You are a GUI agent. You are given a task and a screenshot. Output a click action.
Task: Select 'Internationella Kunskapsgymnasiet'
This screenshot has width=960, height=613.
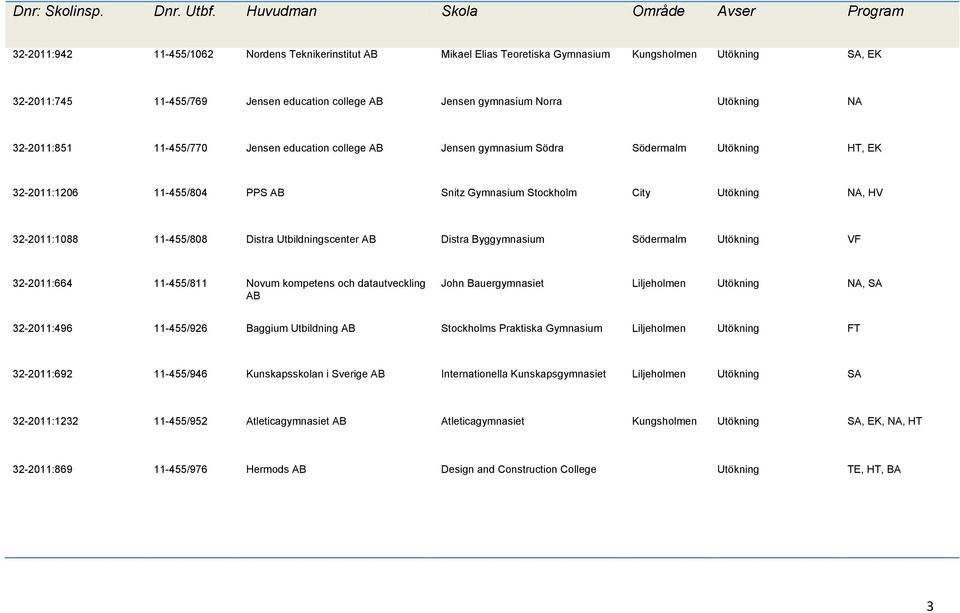(523, 374)
